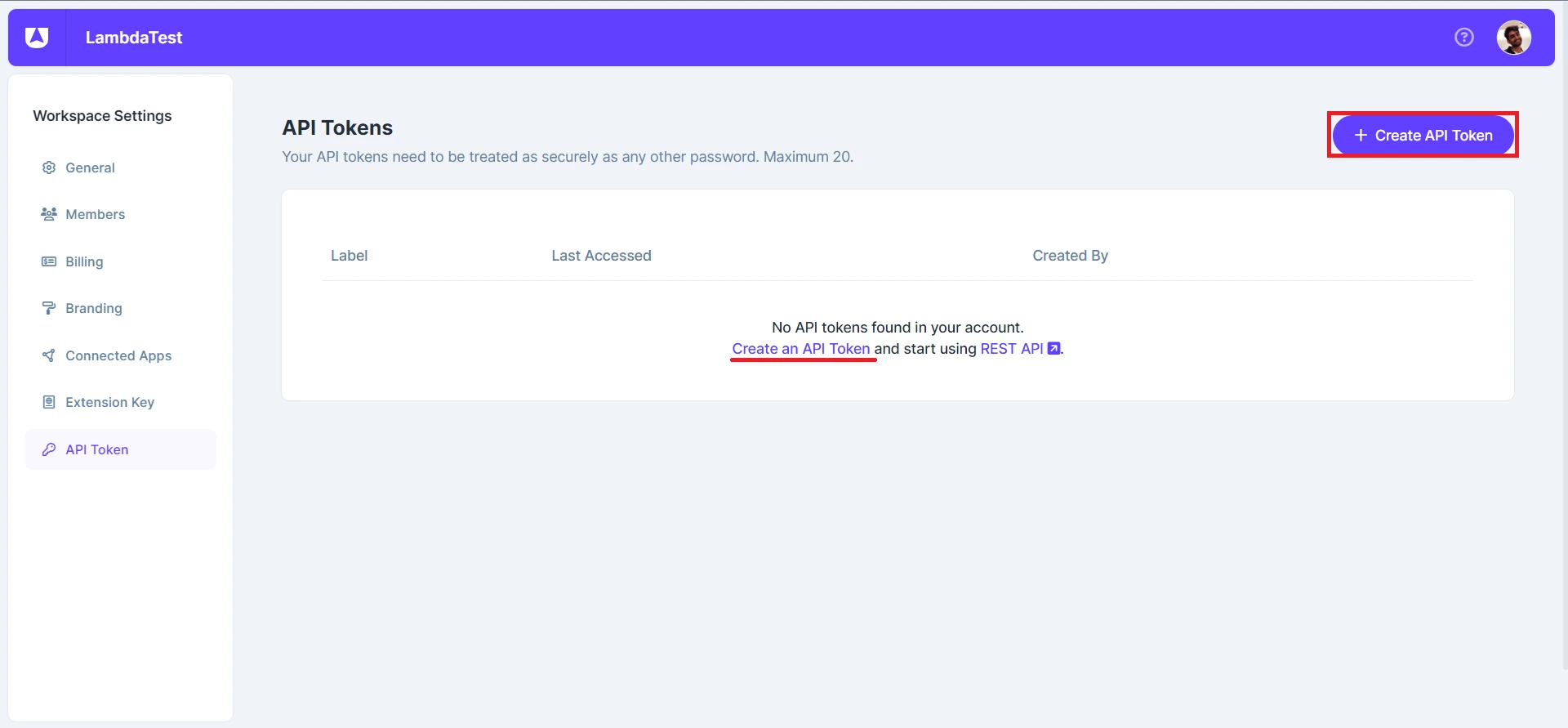This screenshot has height=728, width=1568.
Task: Go to Billing settings in sidebar
Action: (x=84, y=261)
